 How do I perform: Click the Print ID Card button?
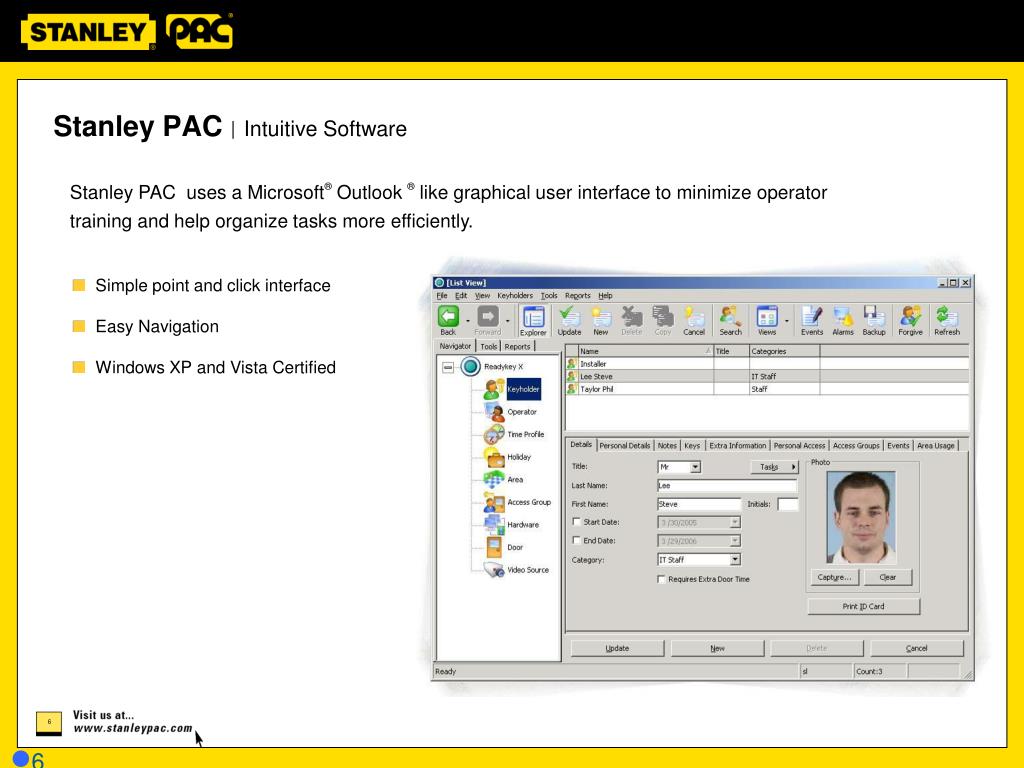click(x=863, y=606)
